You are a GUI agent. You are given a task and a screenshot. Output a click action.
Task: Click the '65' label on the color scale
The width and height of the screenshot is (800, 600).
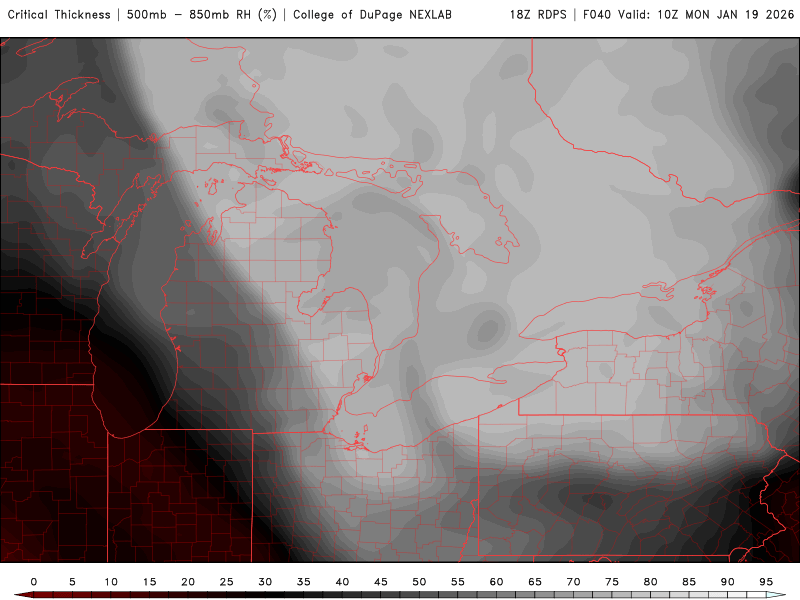coord(535,582)
